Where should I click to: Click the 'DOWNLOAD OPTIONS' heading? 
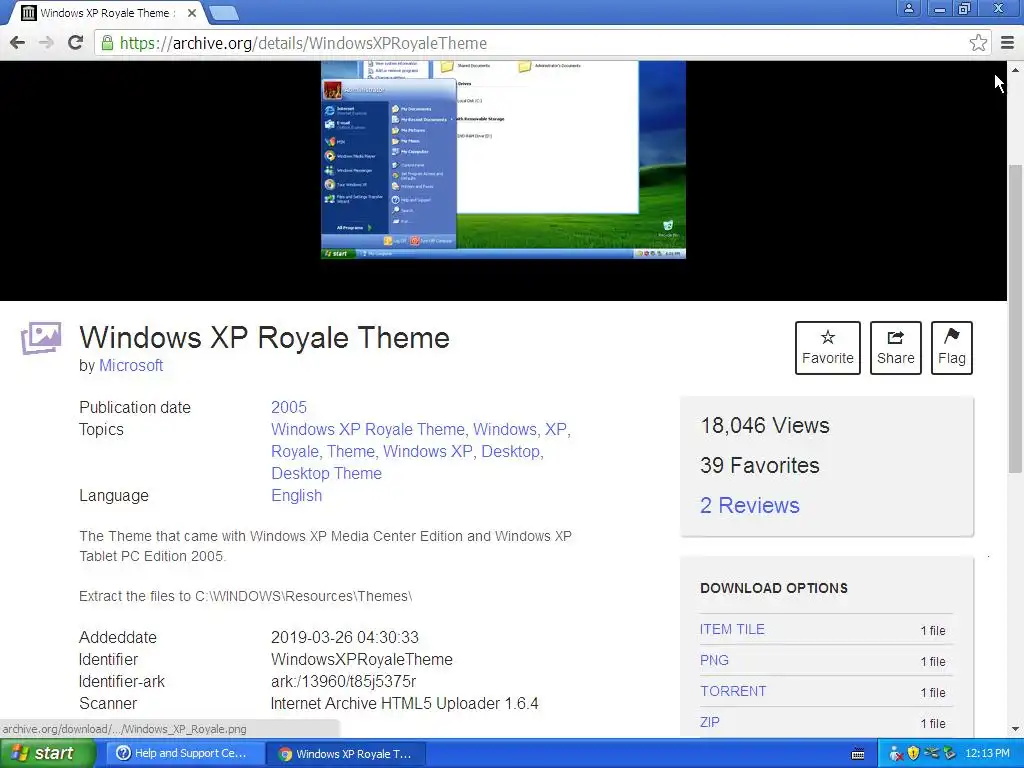coord(774,588)
